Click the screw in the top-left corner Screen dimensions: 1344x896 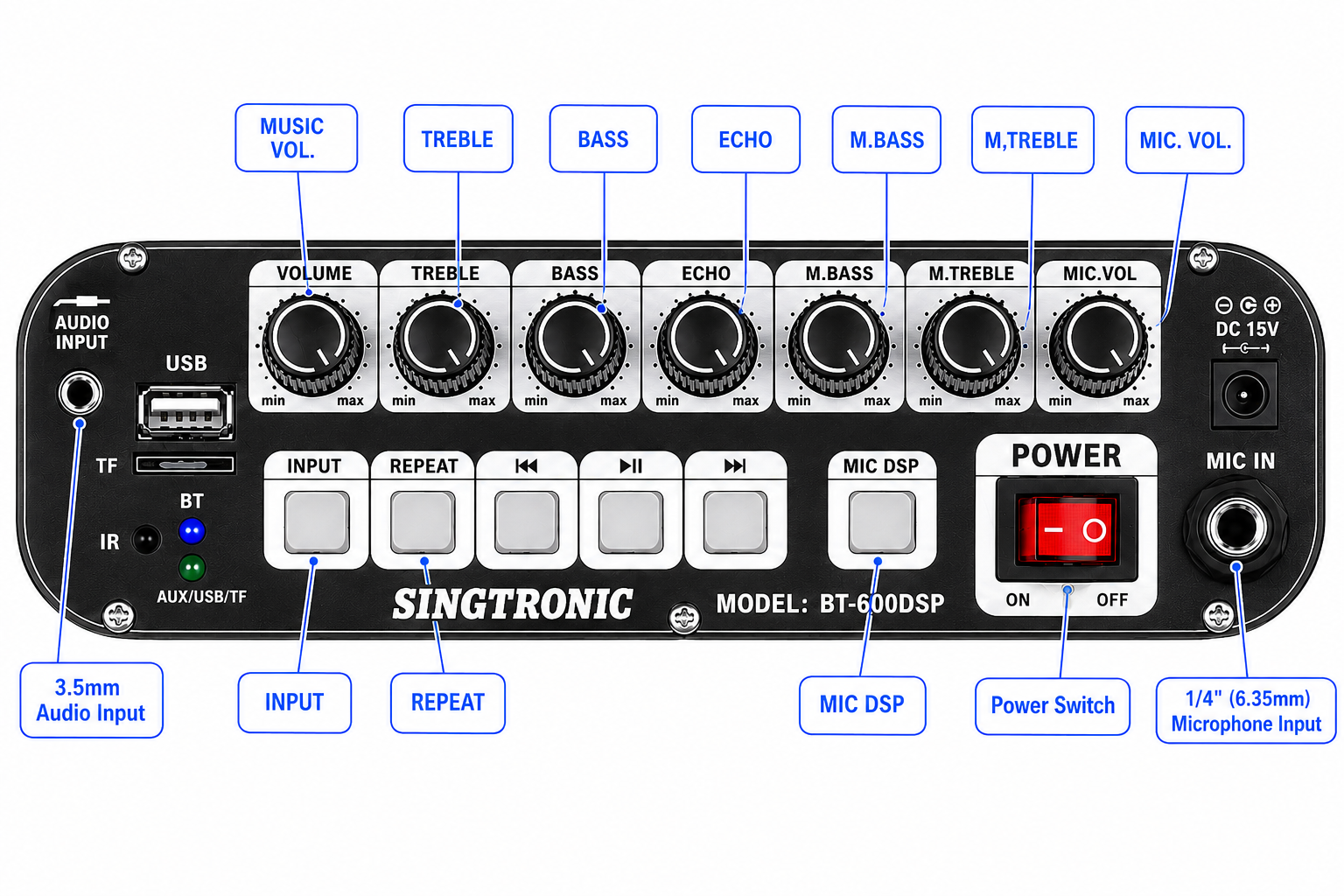pos(133,258)
